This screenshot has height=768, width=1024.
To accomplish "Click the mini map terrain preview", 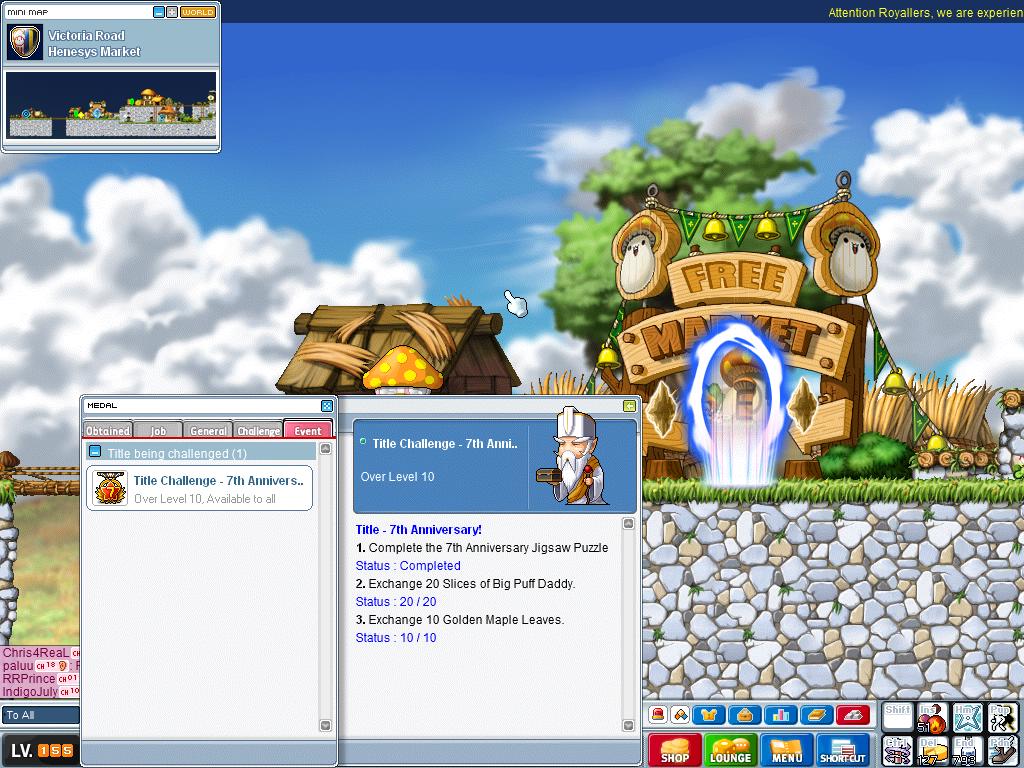I will pos(111,105).
